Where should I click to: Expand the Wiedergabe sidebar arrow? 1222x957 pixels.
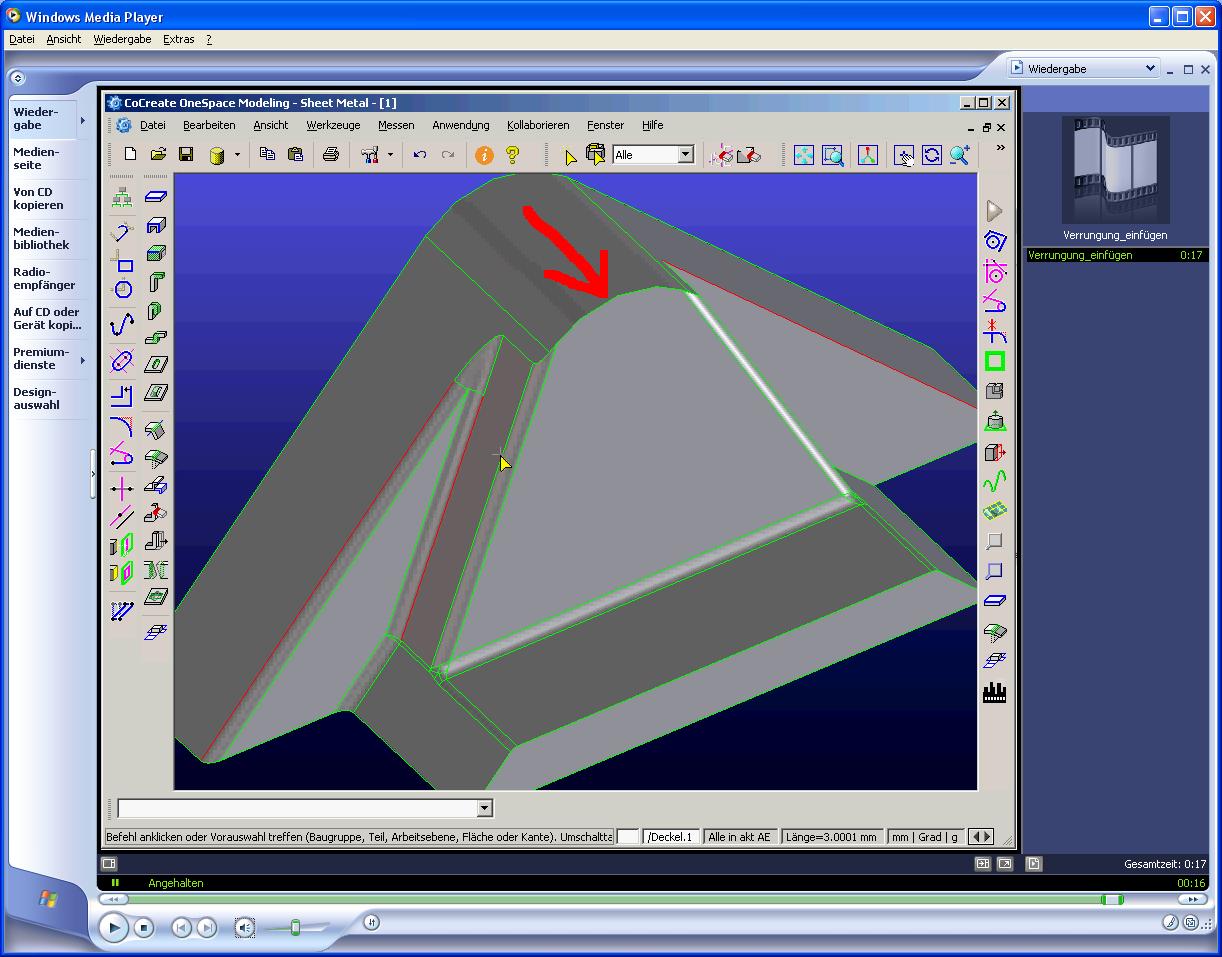coord(83,120)
